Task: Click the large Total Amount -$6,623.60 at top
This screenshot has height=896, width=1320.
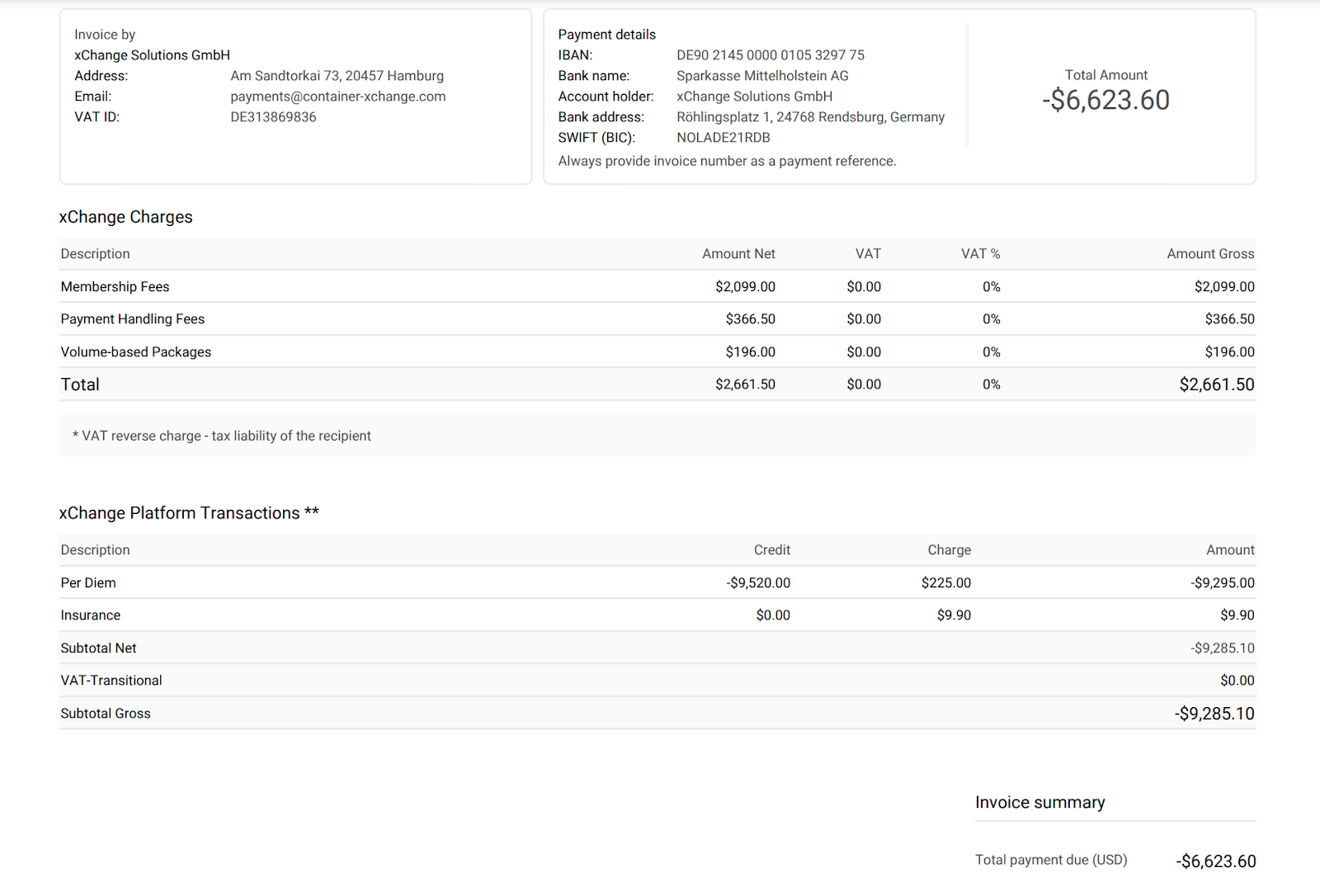Action: [1105, 100]
